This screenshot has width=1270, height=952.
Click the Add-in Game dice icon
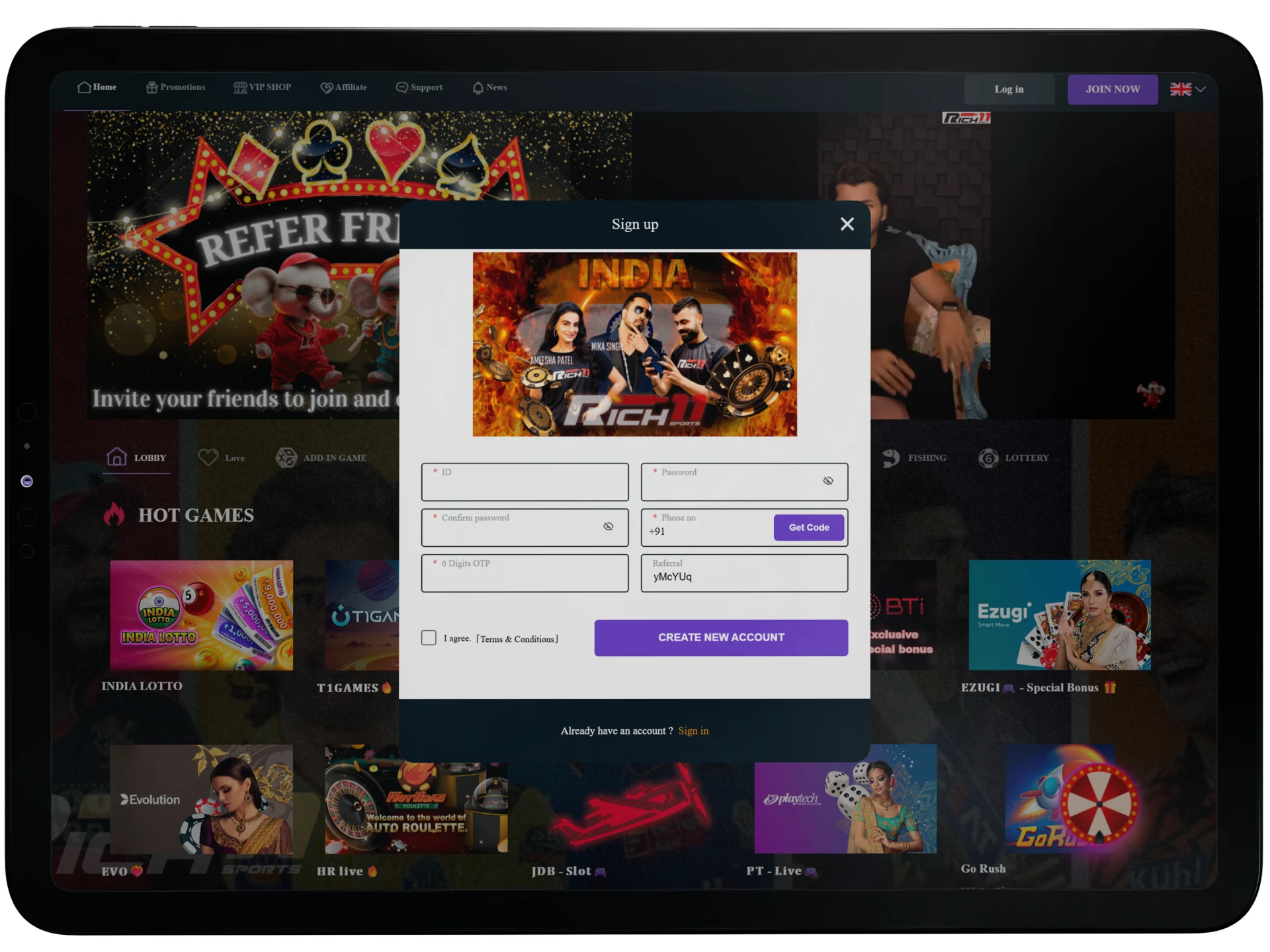tap(286, 457)
